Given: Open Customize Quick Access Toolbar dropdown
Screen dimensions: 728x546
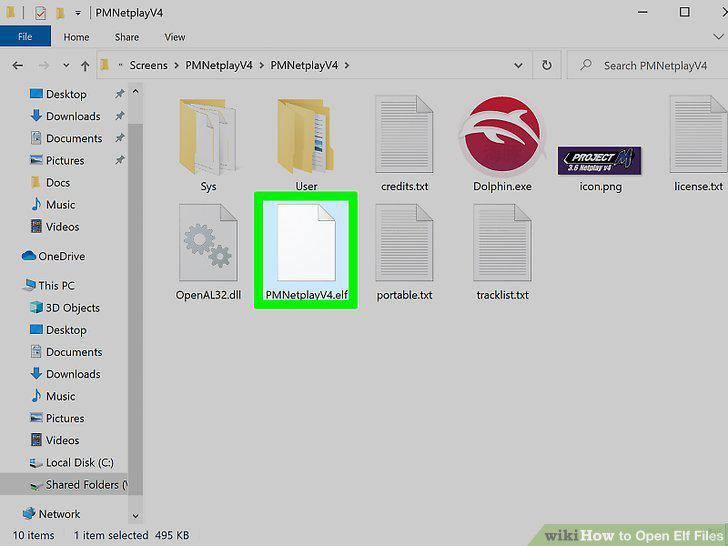Looking at the screenshot, I should 78,13.
